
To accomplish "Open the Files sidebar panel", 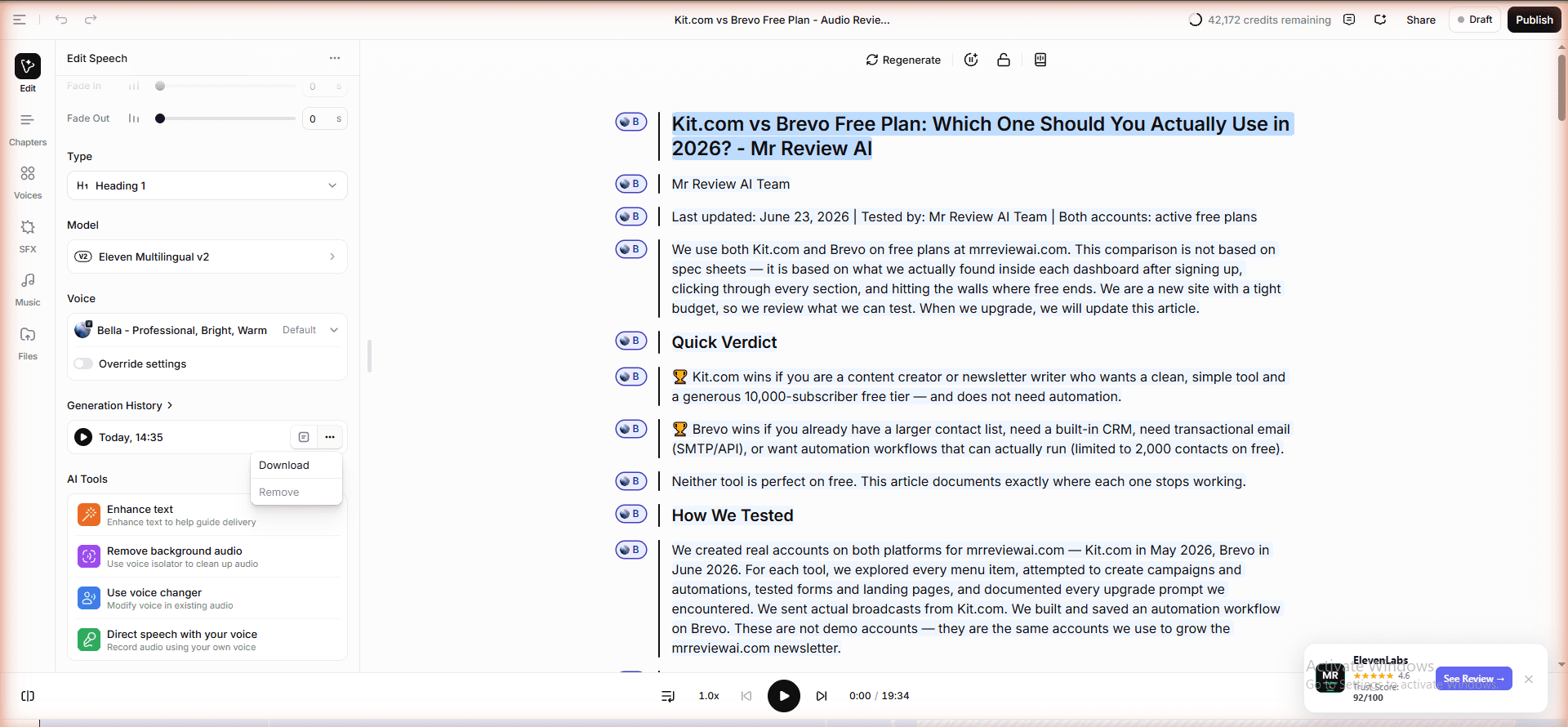I will pos(28,343).
